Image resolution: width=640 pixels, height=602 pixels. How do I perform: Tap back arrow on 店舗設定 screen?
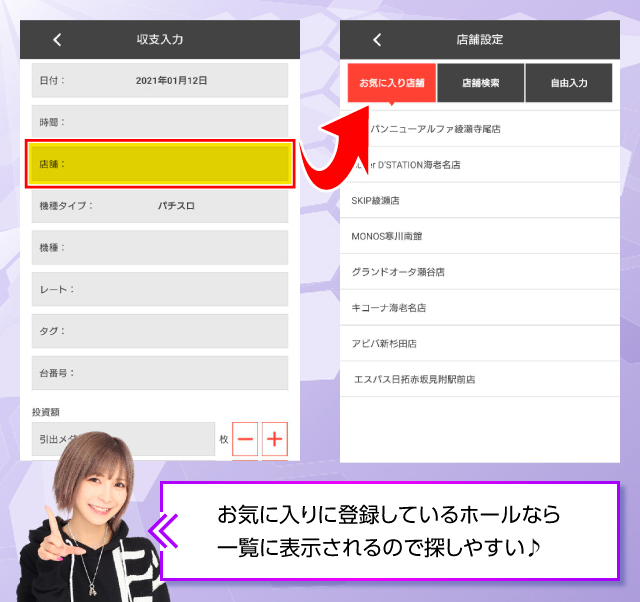(377, 40)
